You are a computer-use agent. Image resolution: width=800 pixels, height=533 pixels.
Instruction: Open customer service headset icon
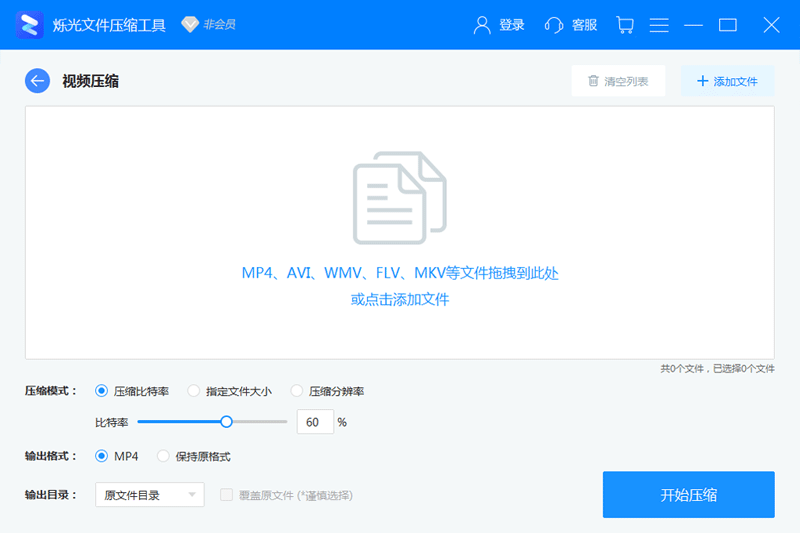pyautogui.click(x=554, y=24)
